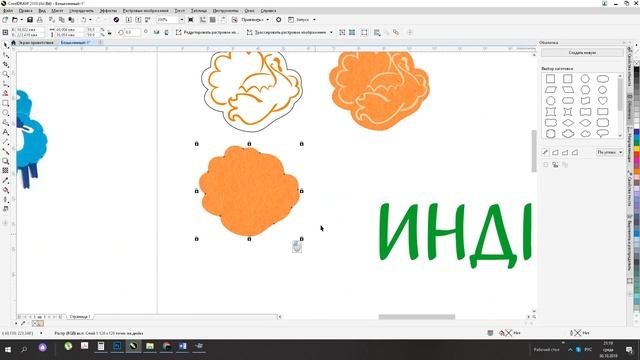Select the Страница 1 page tab
The width and height of the screenshot is (640, 360).
pos(80,317)
